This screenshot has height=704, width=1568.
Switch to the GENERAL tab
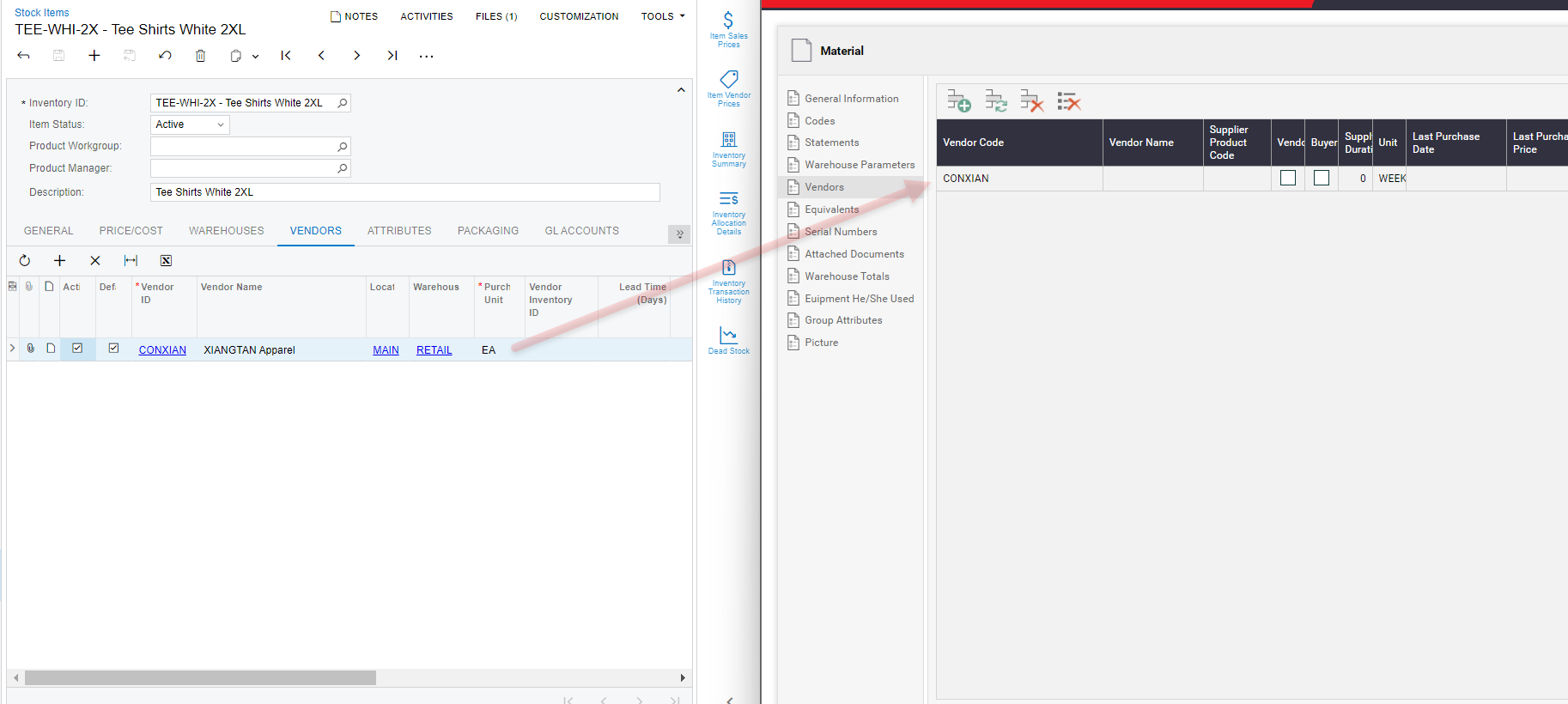coord(49,231)
